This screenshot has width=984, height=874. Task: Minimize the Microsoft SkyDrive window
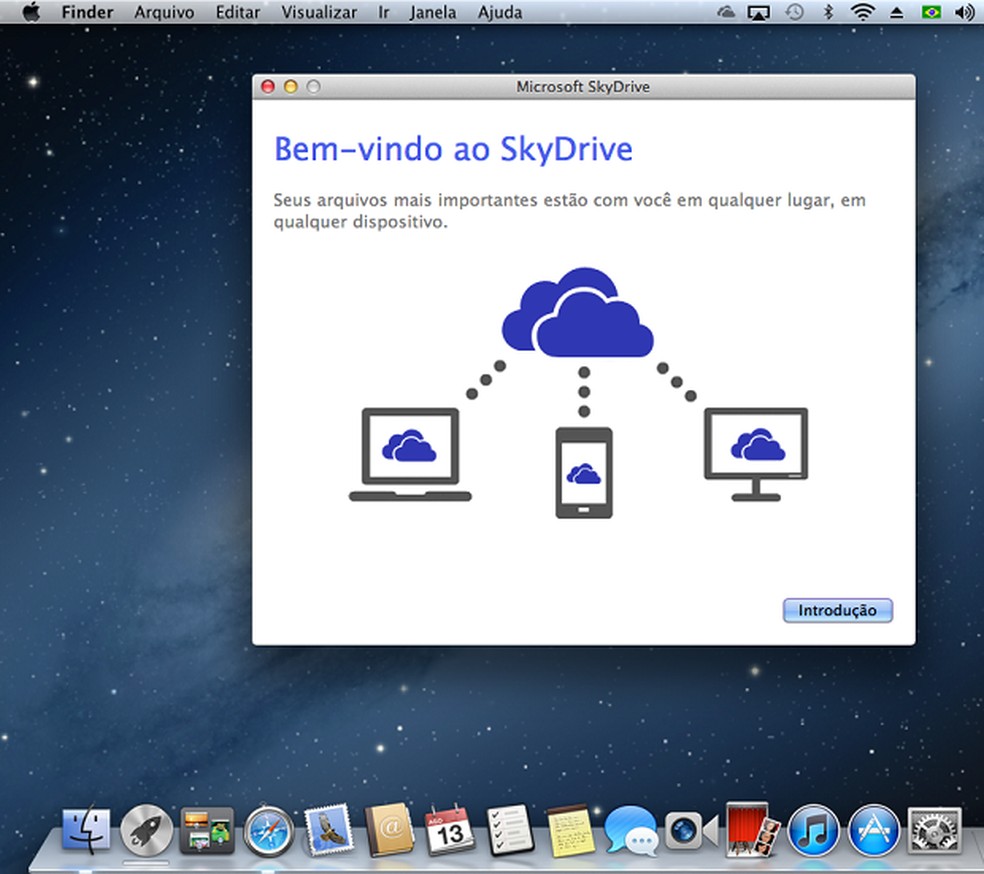click(x=291, y=87)
